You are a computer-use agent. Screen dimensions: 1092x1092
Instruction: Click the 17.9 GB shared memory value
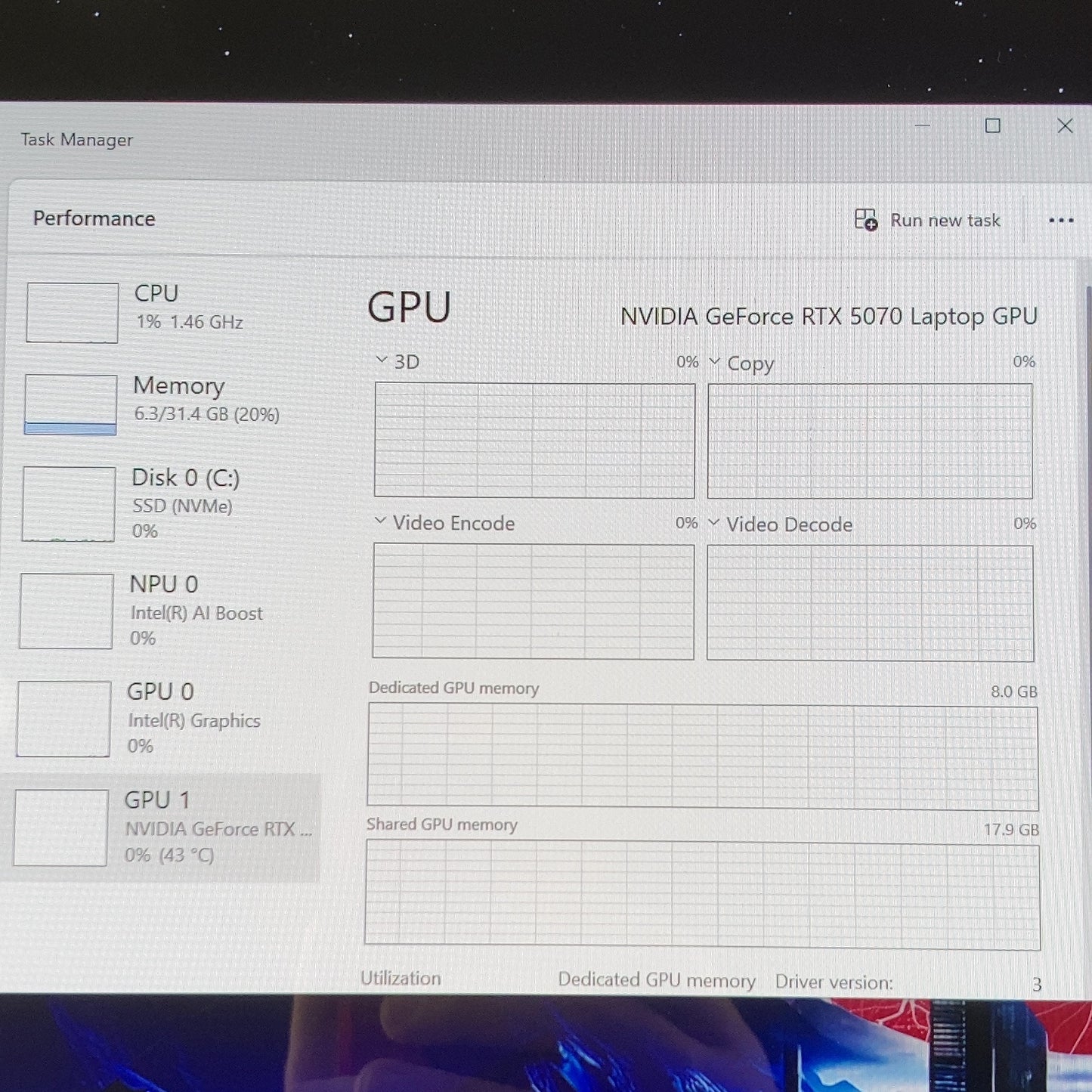click(1011, 830)
